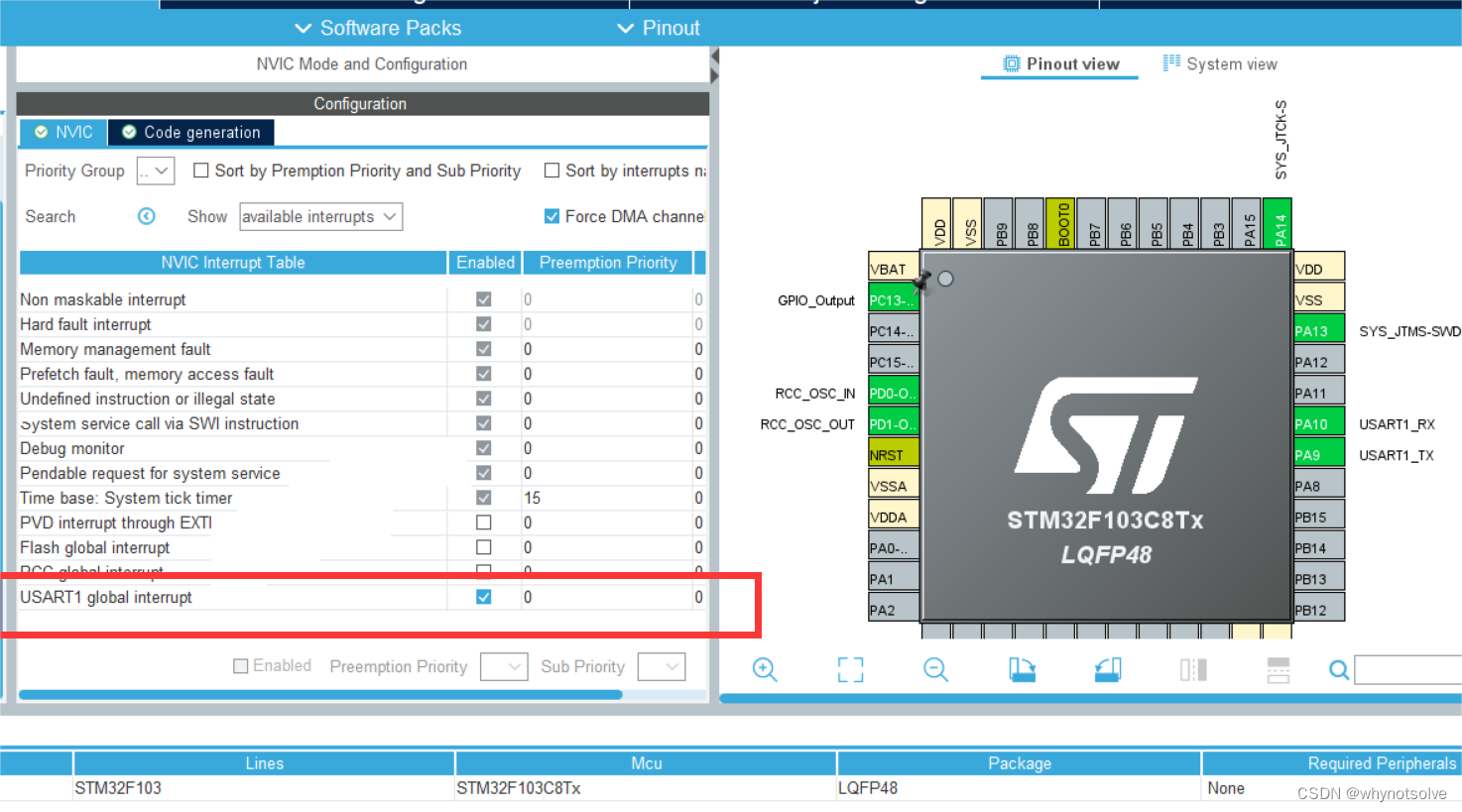Toggle the vertical split view icon
This screenshot has height=812, width=1462.
point(1193,670)
